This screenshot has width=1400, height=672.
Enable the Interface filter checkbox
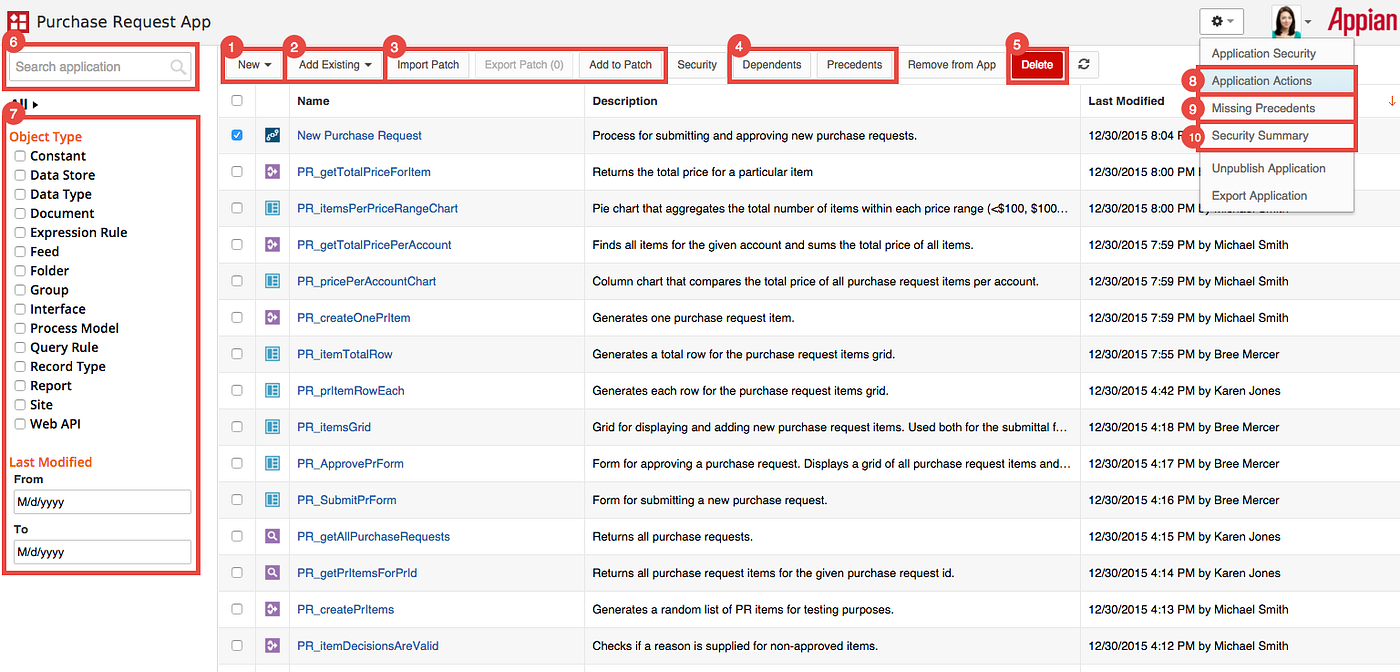20,309
